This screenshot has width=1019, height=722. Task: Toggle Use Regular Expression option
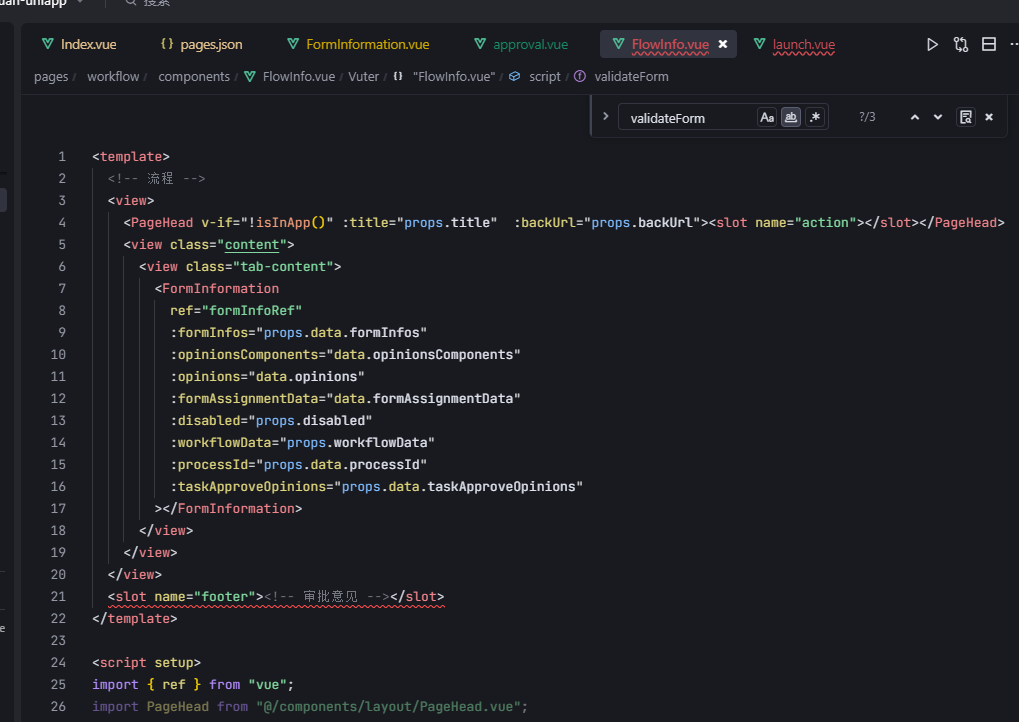[x=815, y=117]
